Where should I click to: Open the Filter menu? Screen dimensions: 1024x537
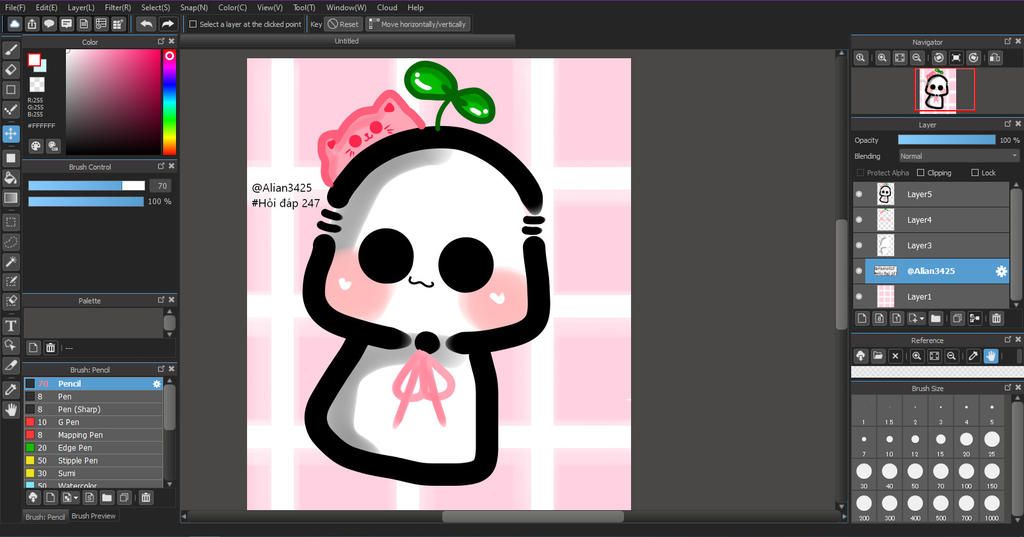pos(118,7)
